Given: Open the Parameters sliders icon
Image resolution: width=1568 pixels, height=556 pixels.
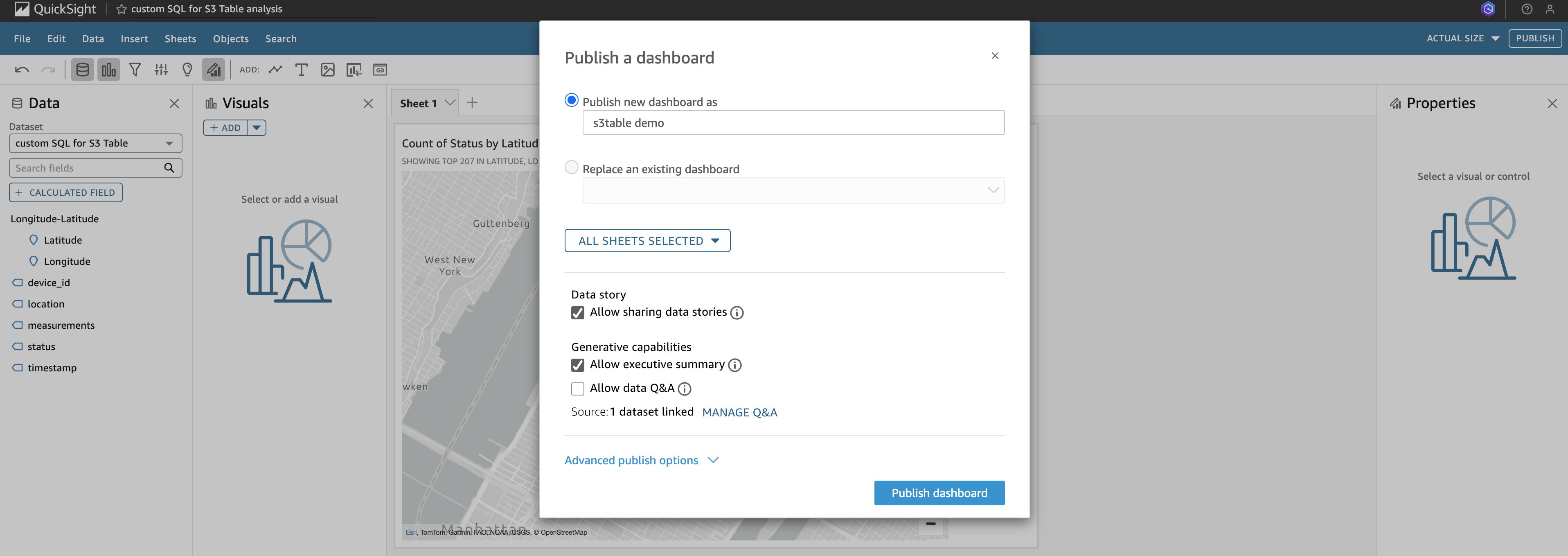Looking at the screenshot, I should 161,70.
